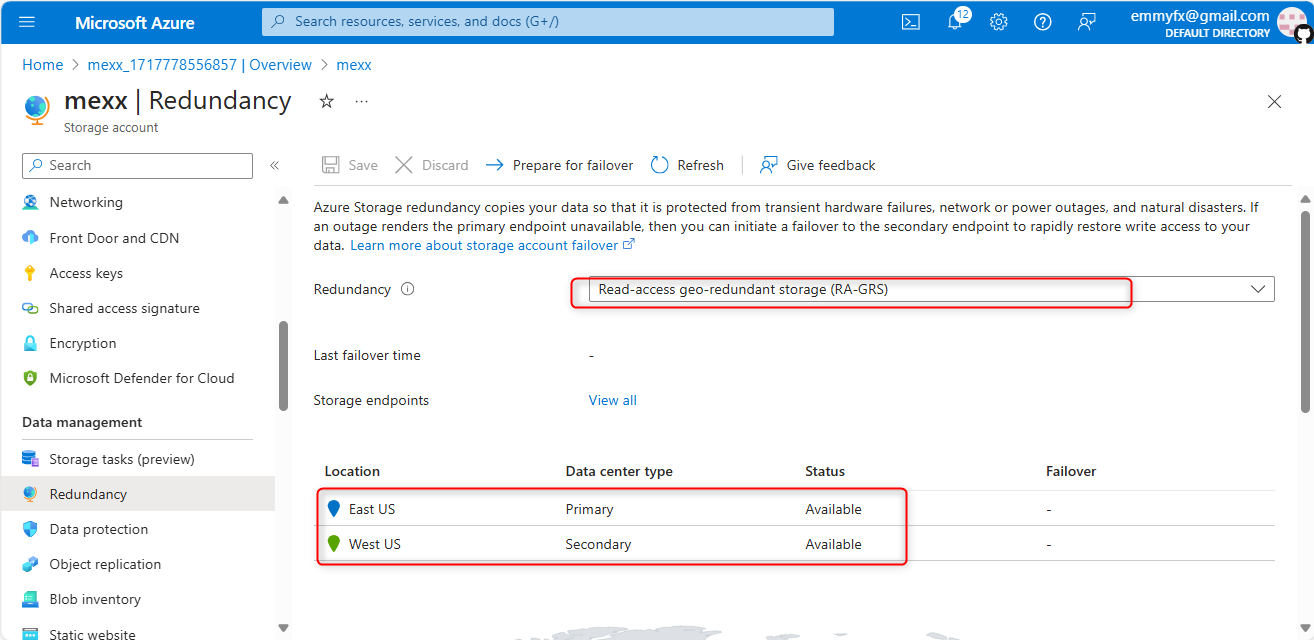
Task: Favorite this page with the star icon
Action: (326, 101)
